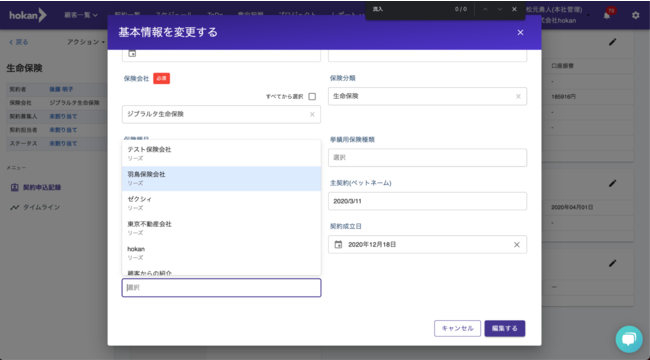
Task: Jump to next find-bar match
Action: click(500, 9)
